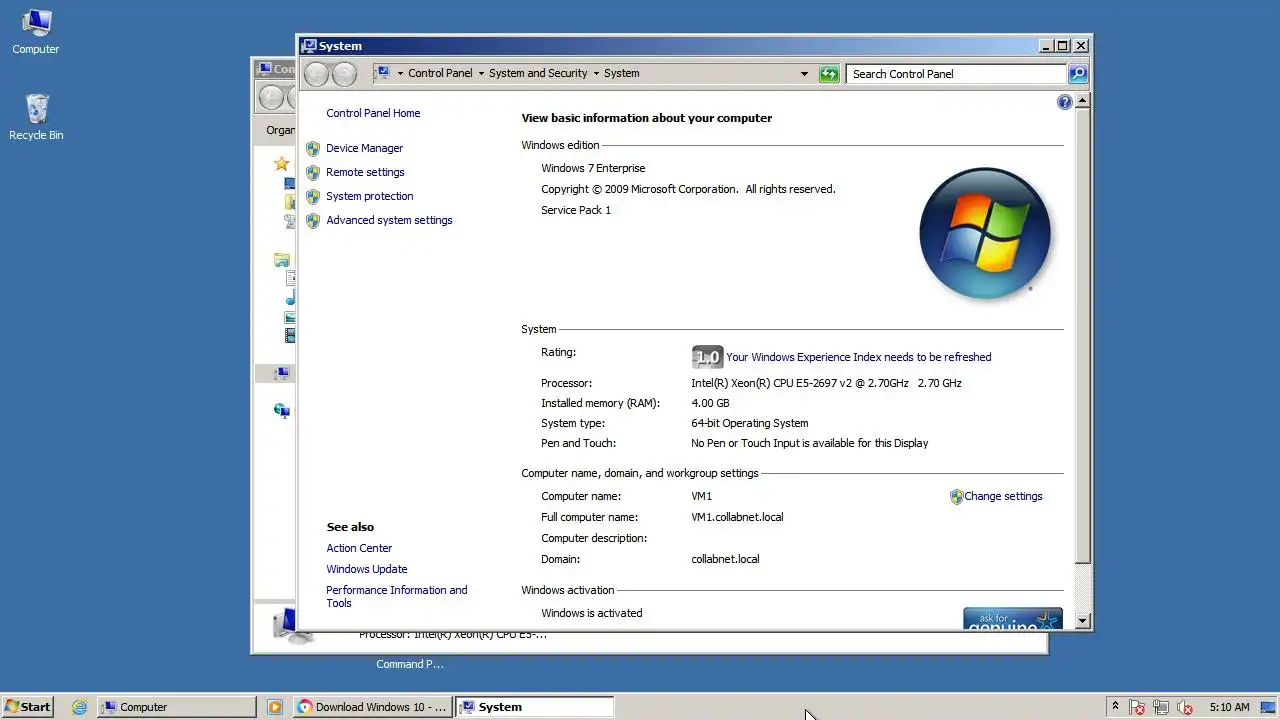Open Windows Update link
Screen dimensions: 1280x720
pyautogui.click(x=366, y=569)
